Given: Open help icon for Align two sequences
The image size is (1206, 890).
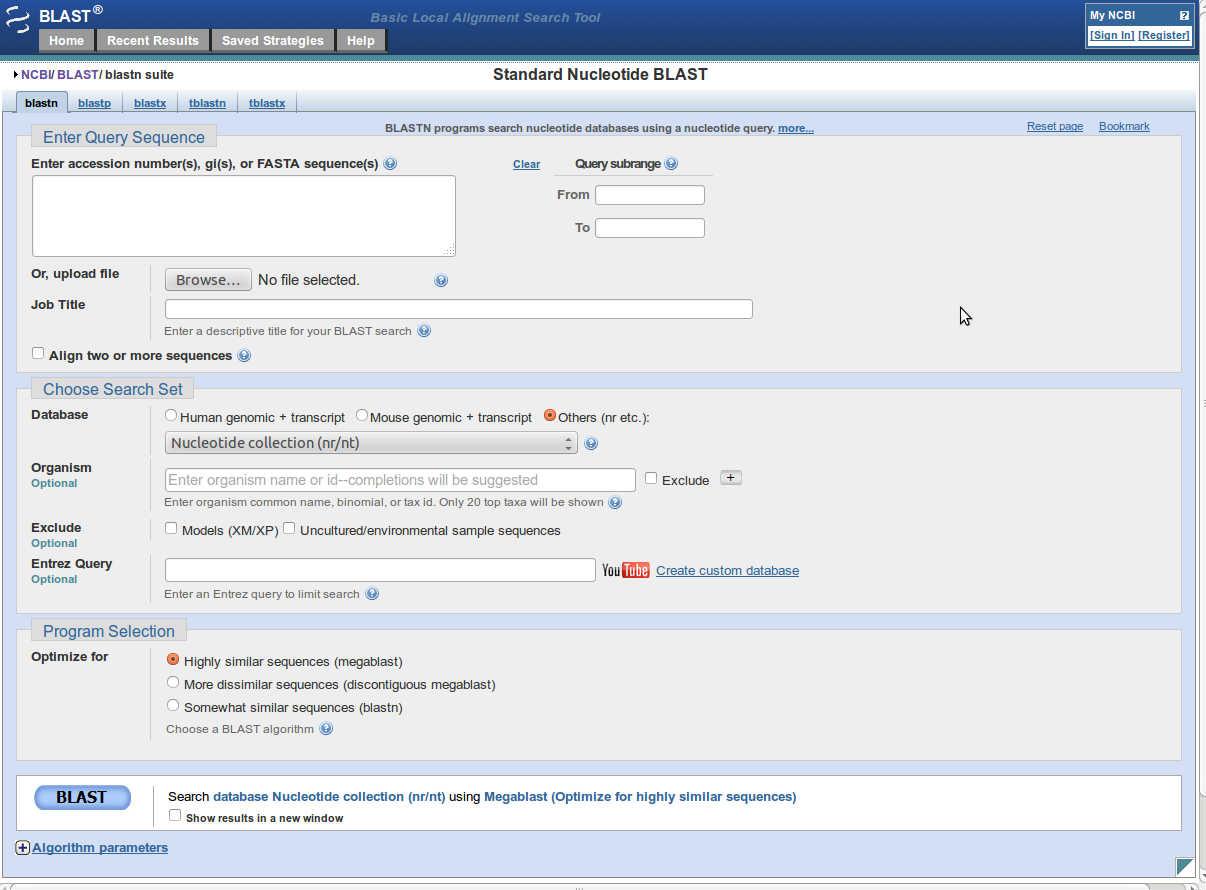Looking at the screenshot, I should point(244,356).
